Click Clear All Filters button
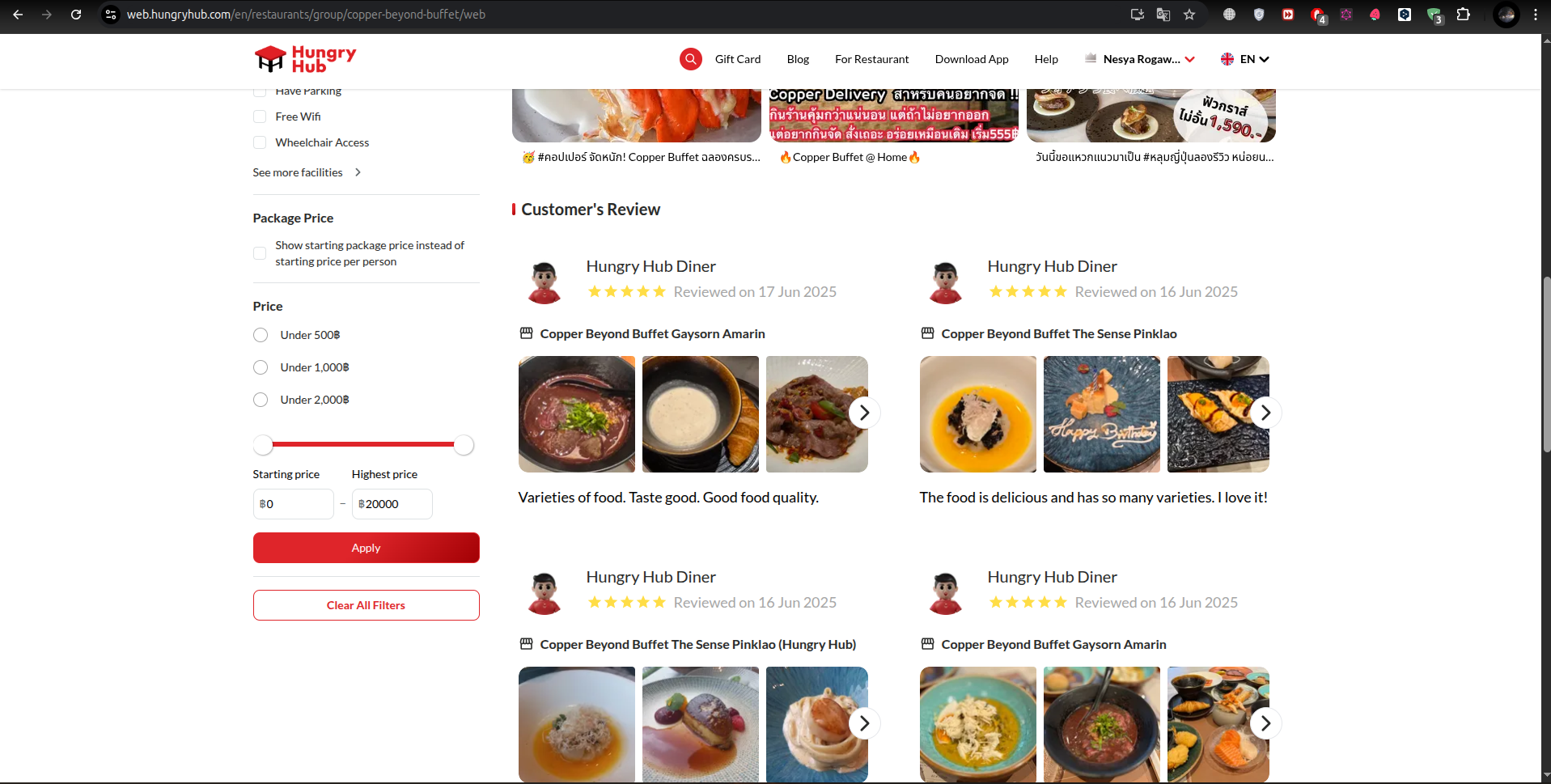Viewport: 1551px width, 784px height. (x=366, y=605)
